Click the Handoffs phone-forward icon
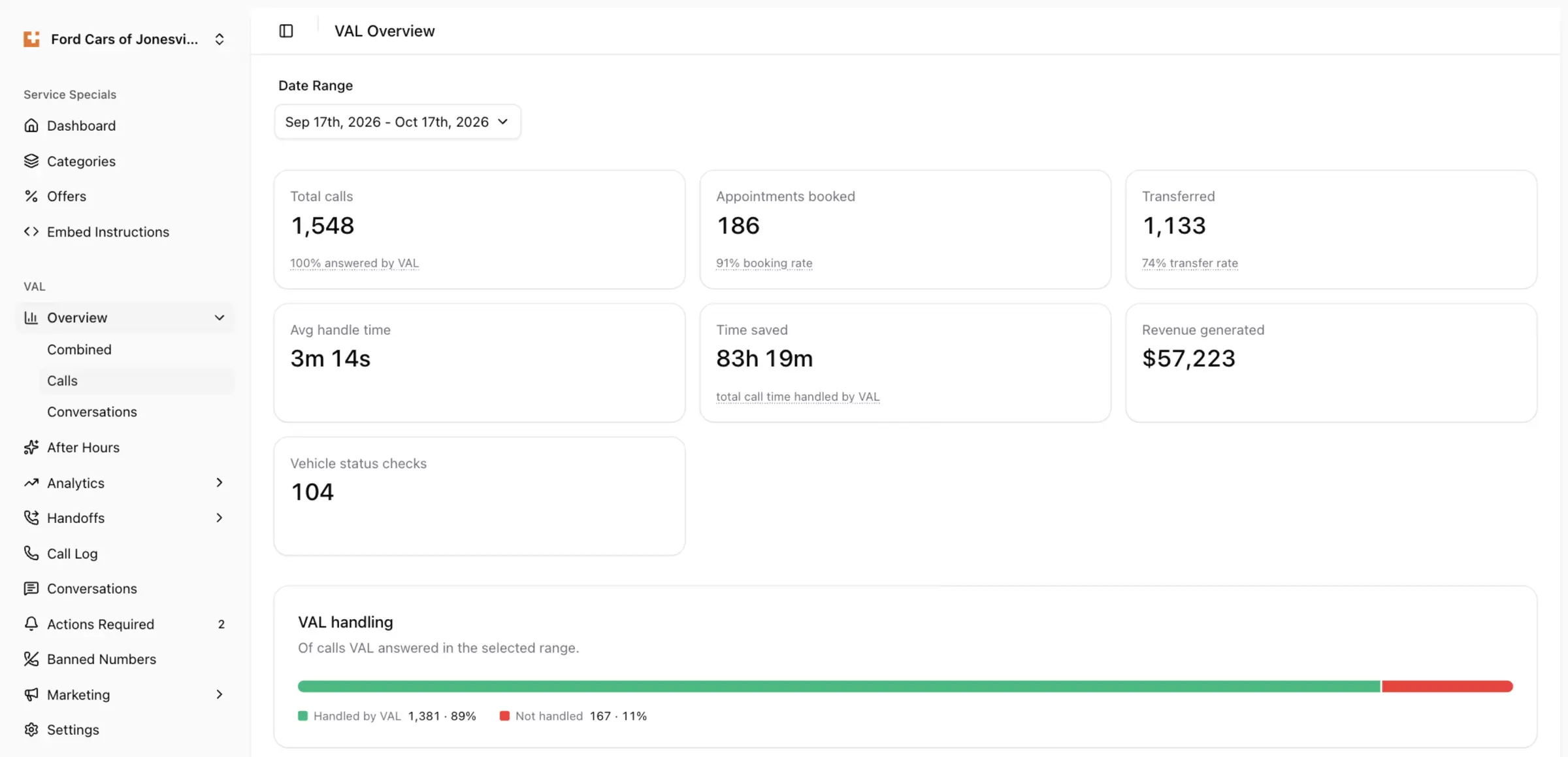 [31, 518]
